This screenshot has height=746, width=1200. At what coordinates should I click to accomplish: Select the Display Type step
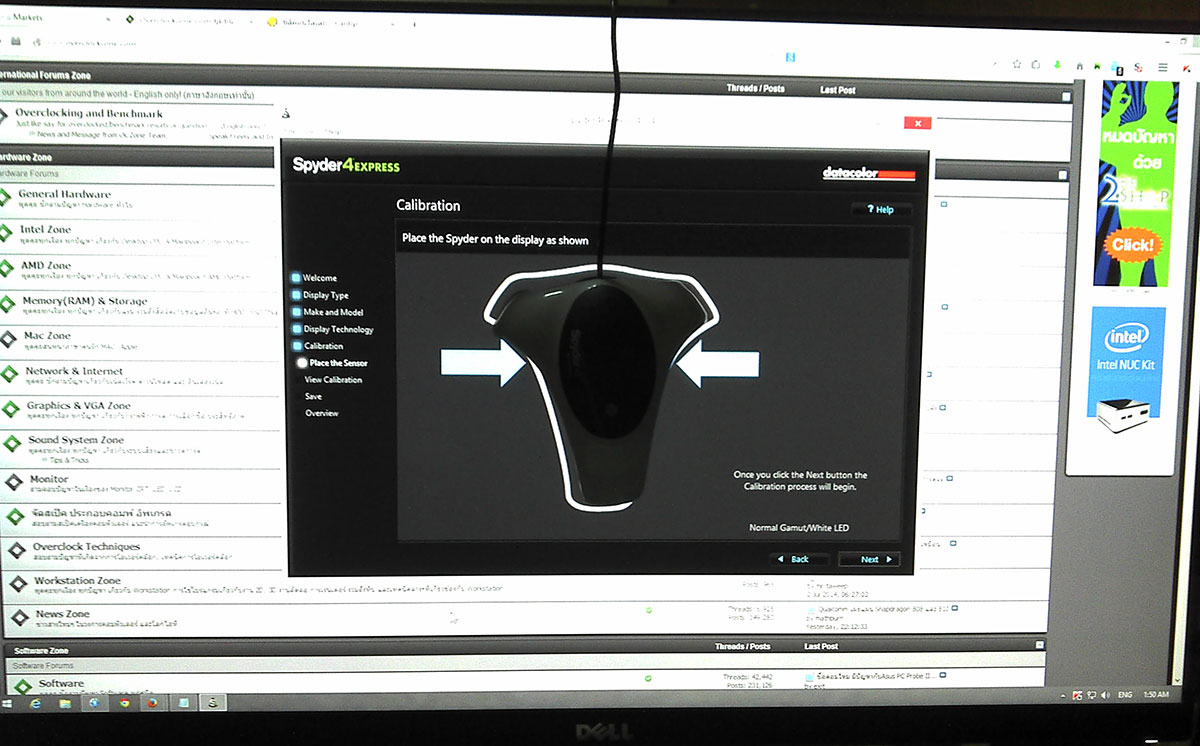tap(320, 295)
